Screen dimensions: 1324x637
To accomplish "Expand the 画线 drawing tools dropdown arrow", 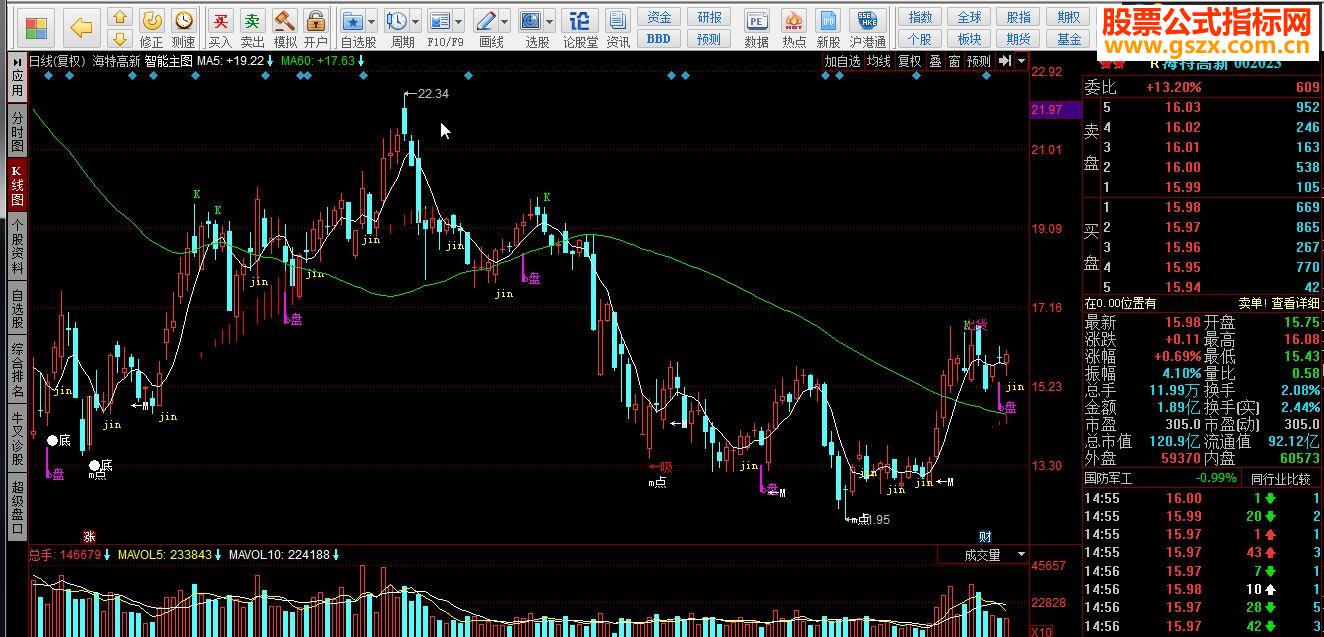I will [504, 21].
